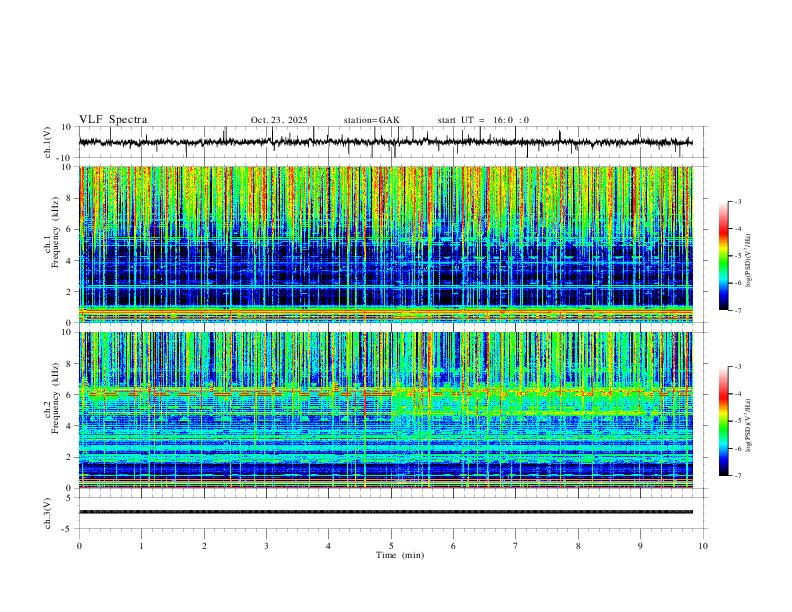The width and height of the screenshot is (792, 612).
Task: Click the ch.2 "Frequency (kHz)" axis label
Action: coord(56,398)
